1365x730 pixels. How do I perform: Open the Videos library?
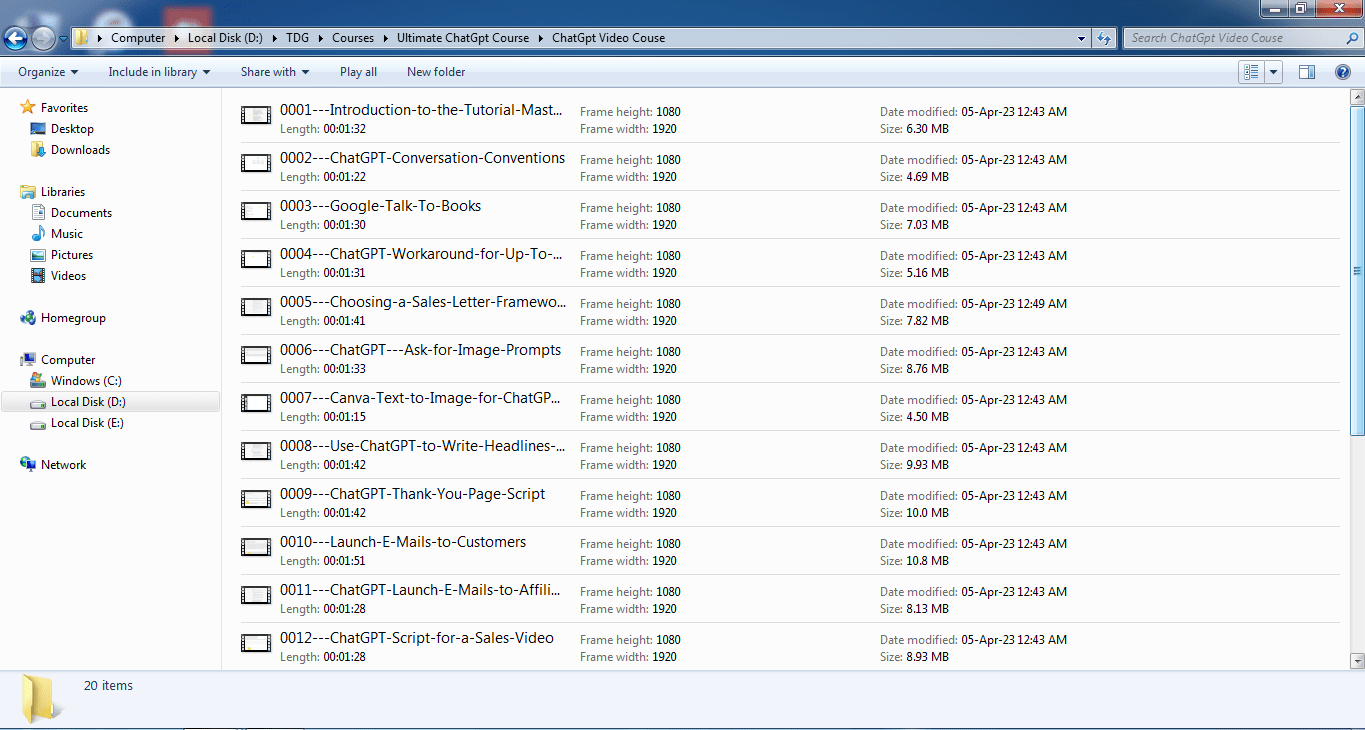pyautogui.click(x=68, y=276)
